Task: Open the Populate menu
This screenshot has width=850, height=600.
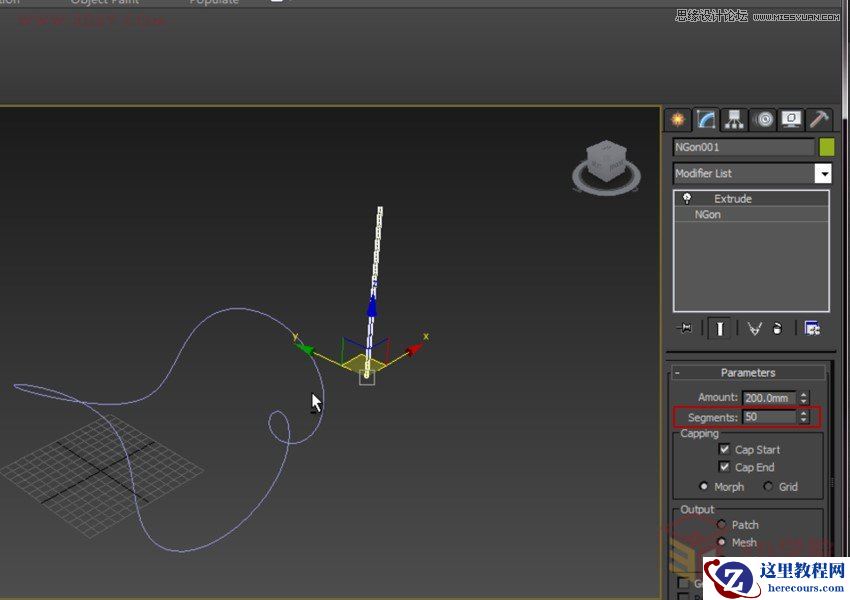Action: point(213,3)
